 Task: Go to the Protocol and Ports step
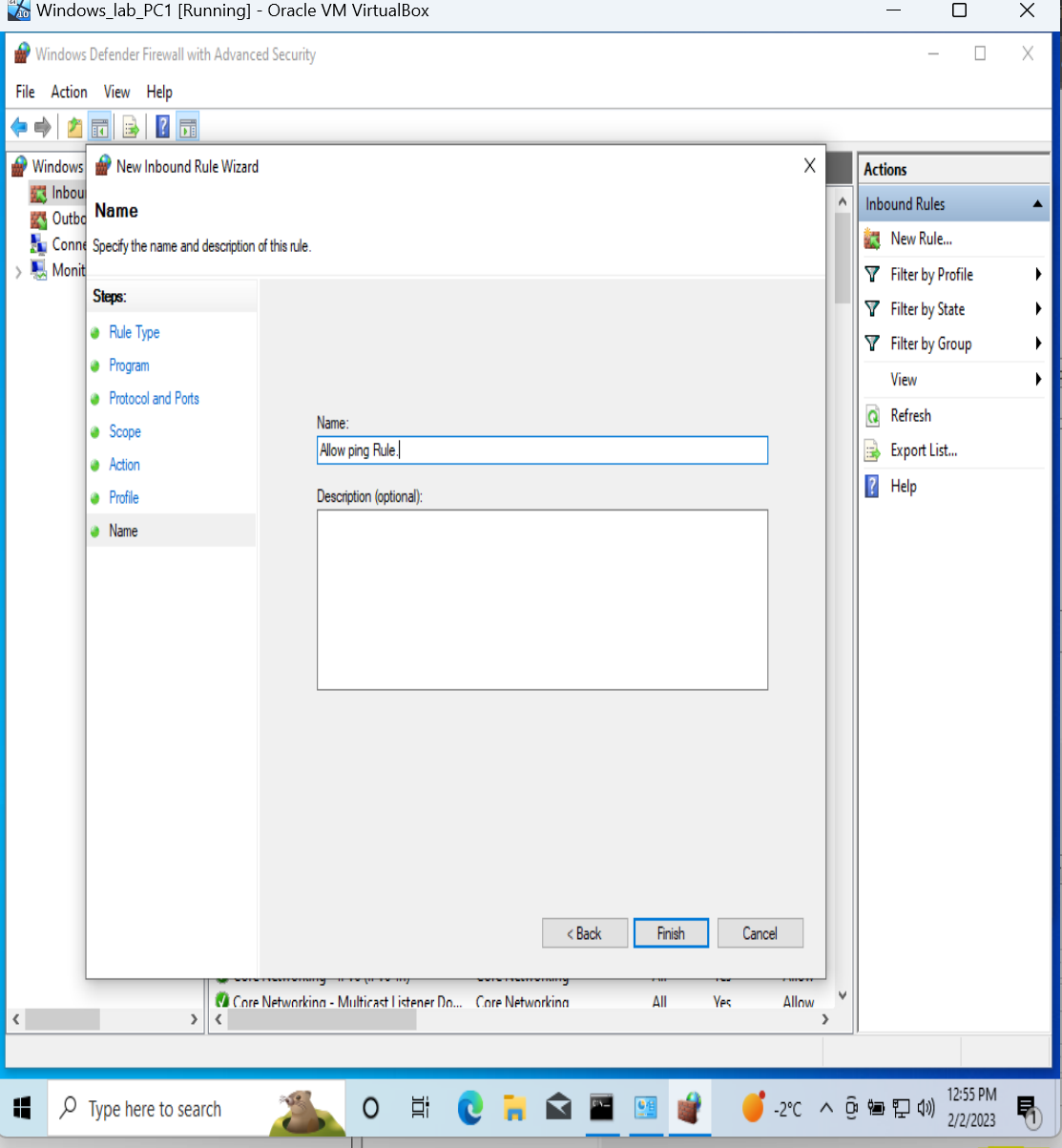tap(154, 399)
